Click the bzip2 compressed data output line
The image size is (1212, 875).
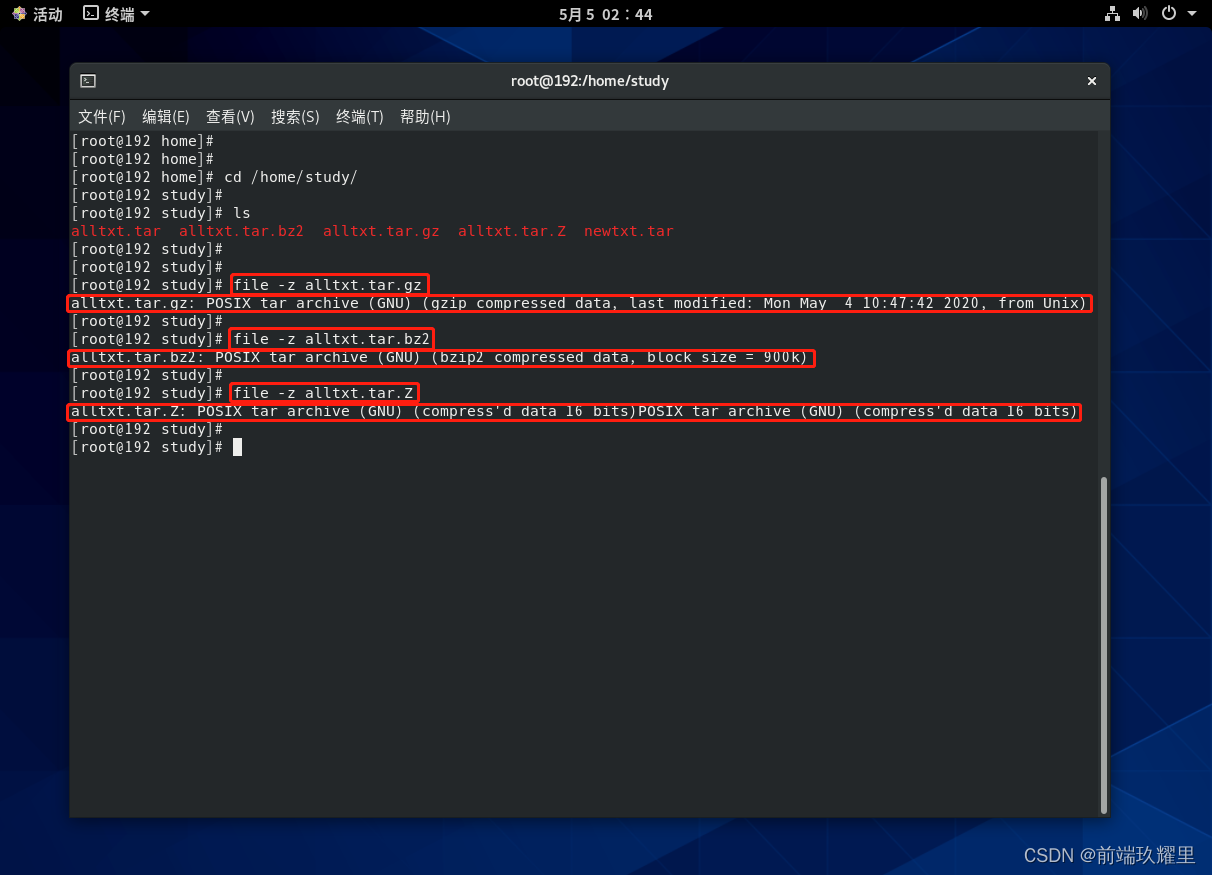click(441, 357)
